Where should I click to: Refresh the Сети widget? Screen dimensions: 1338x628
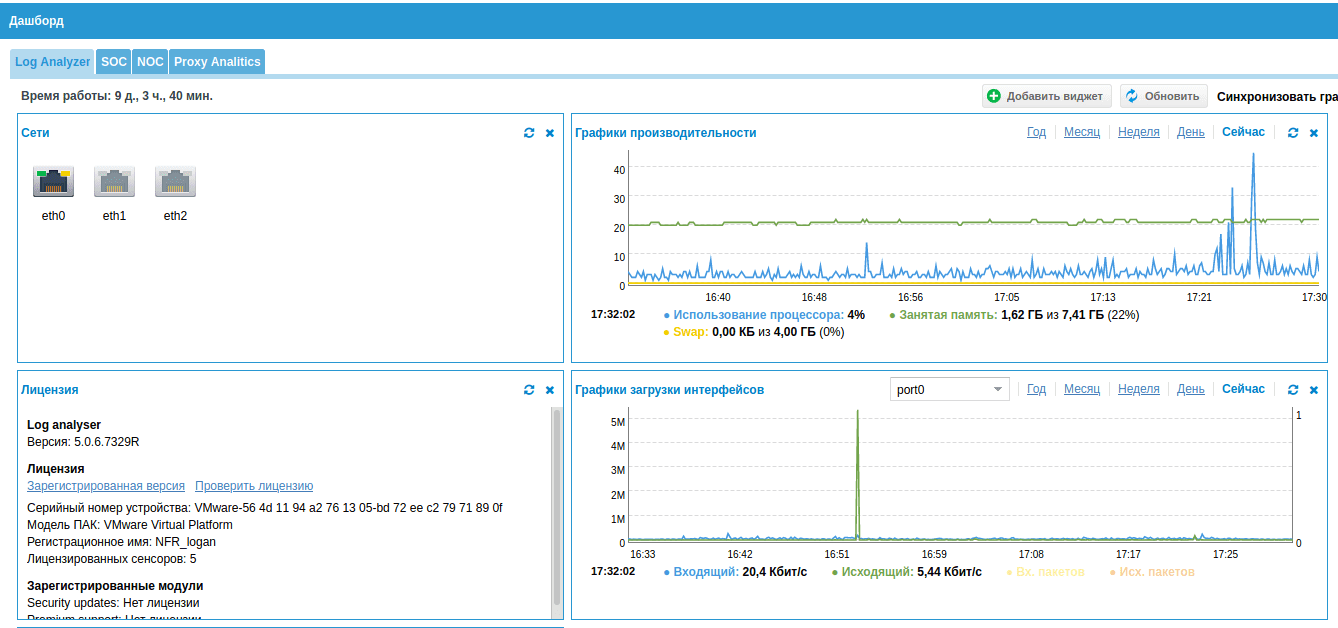529,133
